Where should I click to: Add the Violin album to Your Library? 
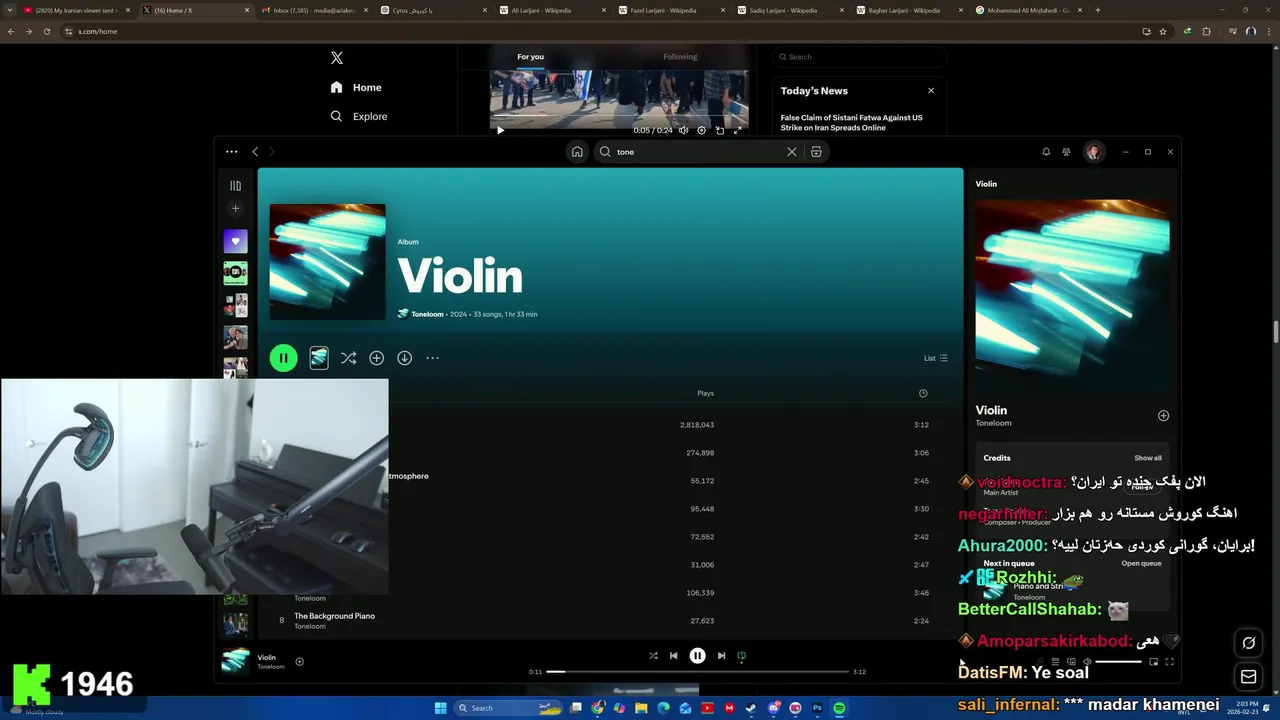pyautogui.click(x=376, y=358)
